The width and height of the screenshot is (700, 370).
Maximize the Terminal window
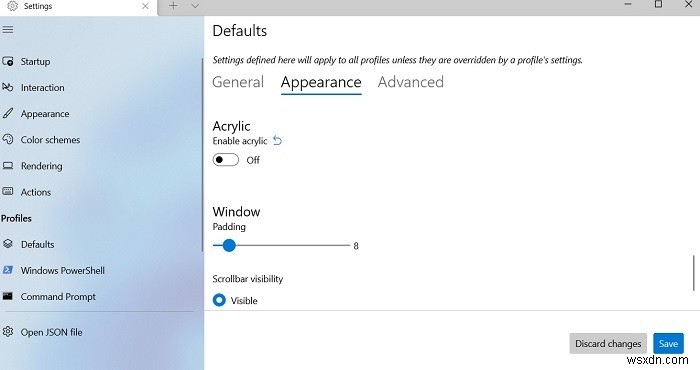click(658, 4)
